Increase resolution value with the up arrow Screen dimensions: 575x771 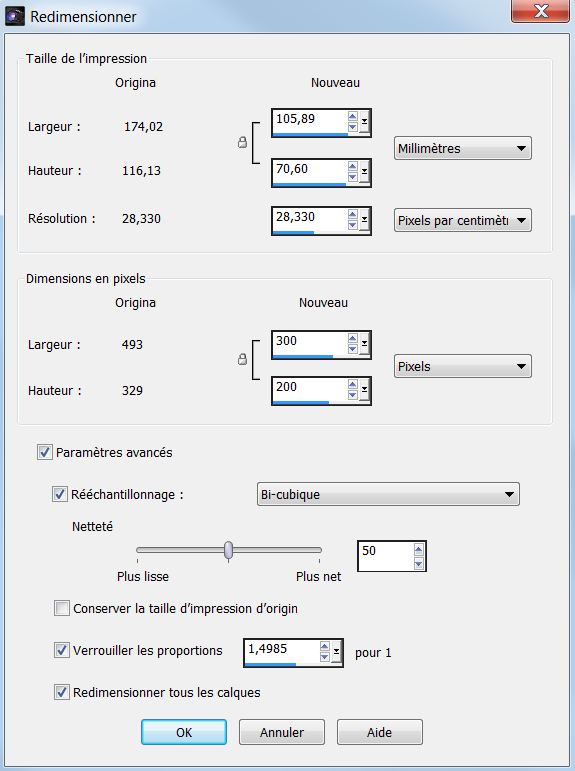coord(352,214)
